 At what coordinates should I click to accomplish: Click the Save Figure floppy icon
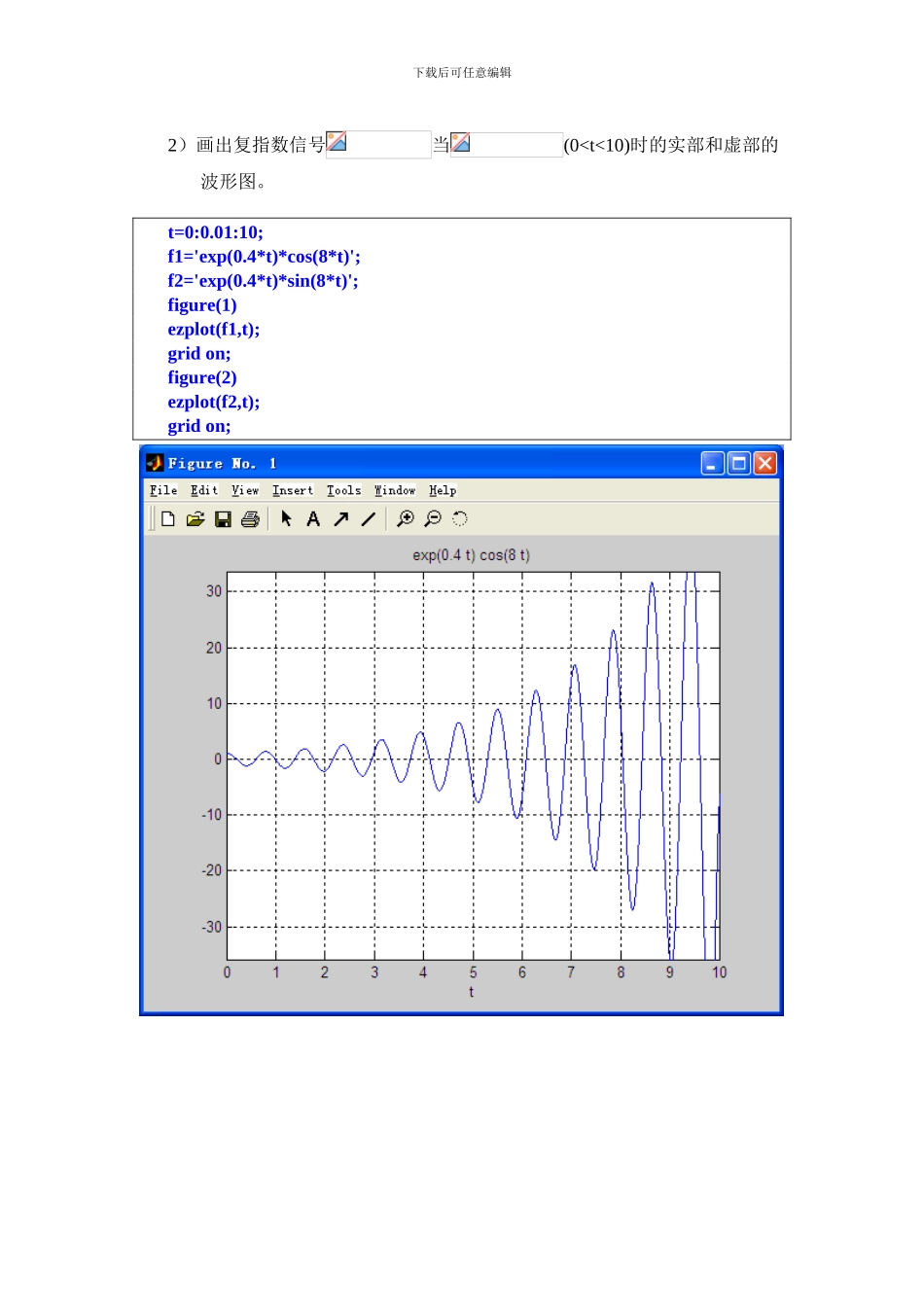point(223,519)
